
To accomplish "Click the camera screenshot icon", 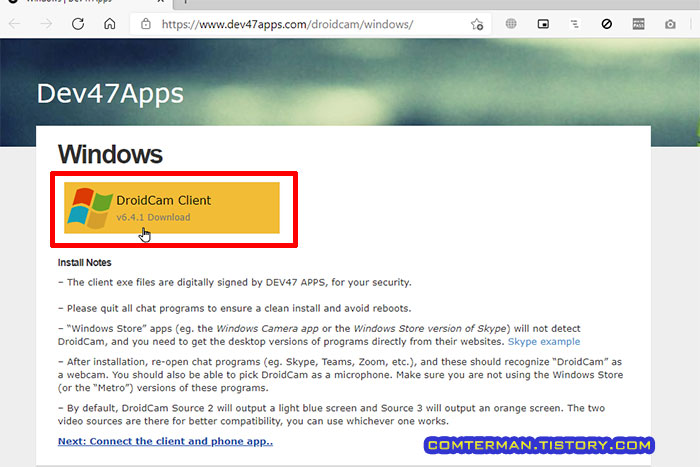I will [x=670, y=24].
